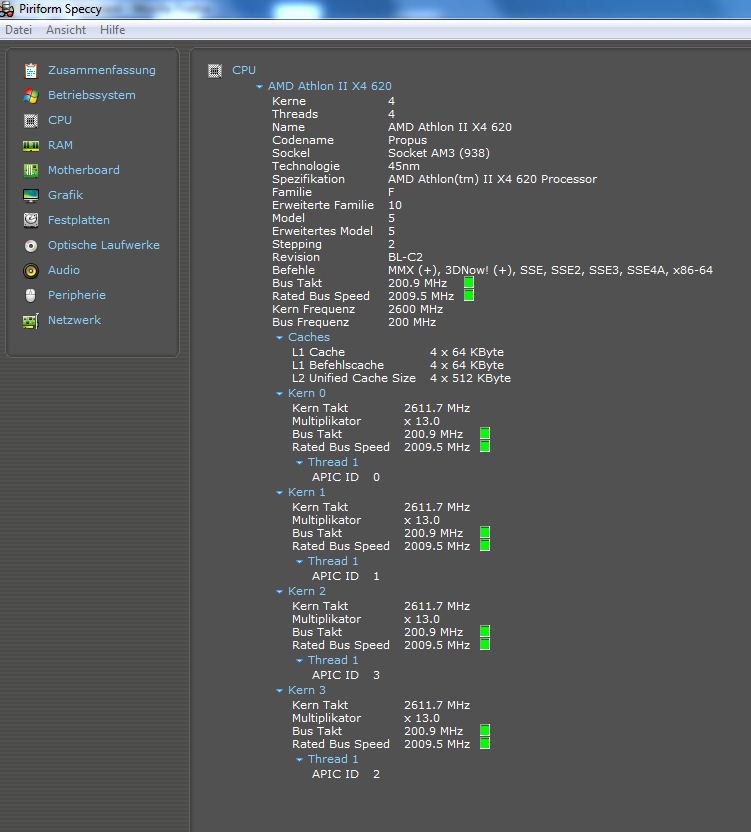
Task: Click Kern 0 Bus Takt green indicator
Action: coord(485,434)
